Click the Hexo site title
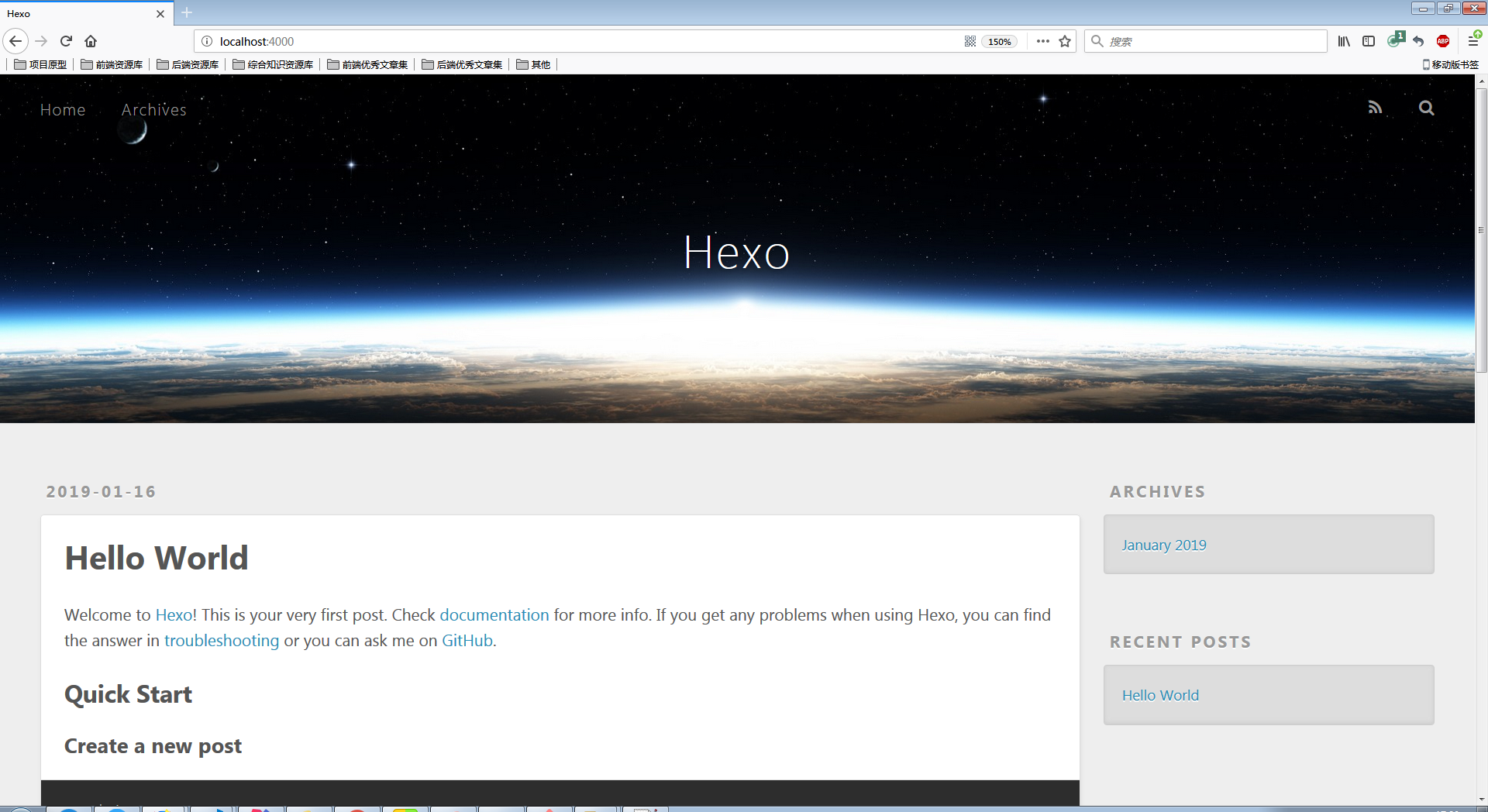 coord(736,253)
